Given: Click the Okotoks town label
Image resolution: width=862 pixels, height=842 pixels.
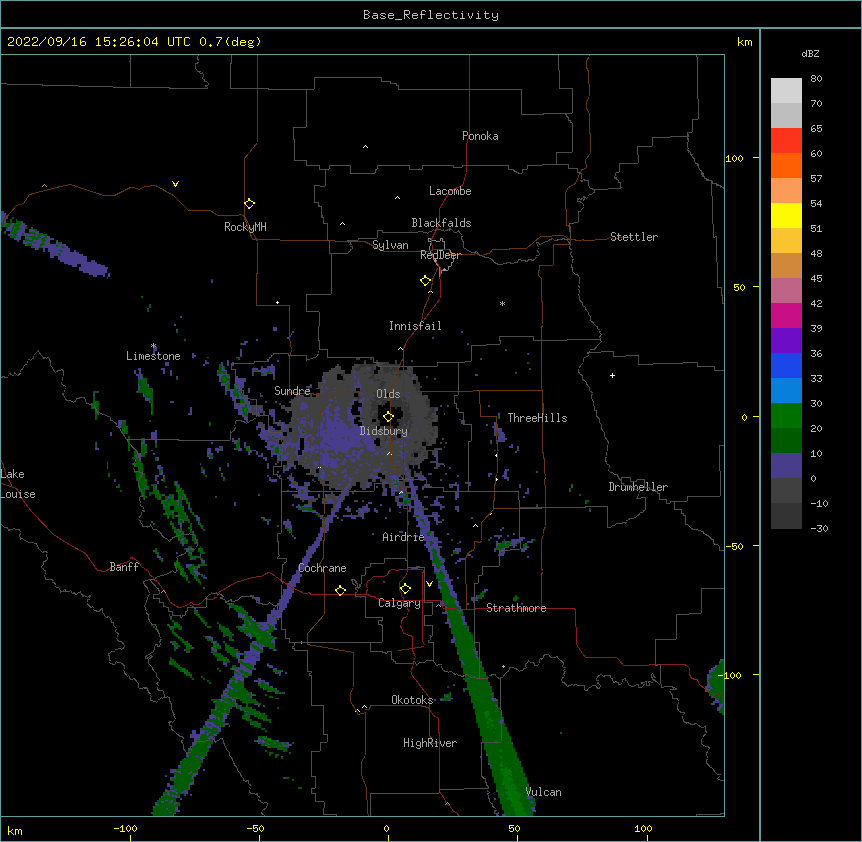Looking at the screenshot, I should pos(412,700).
